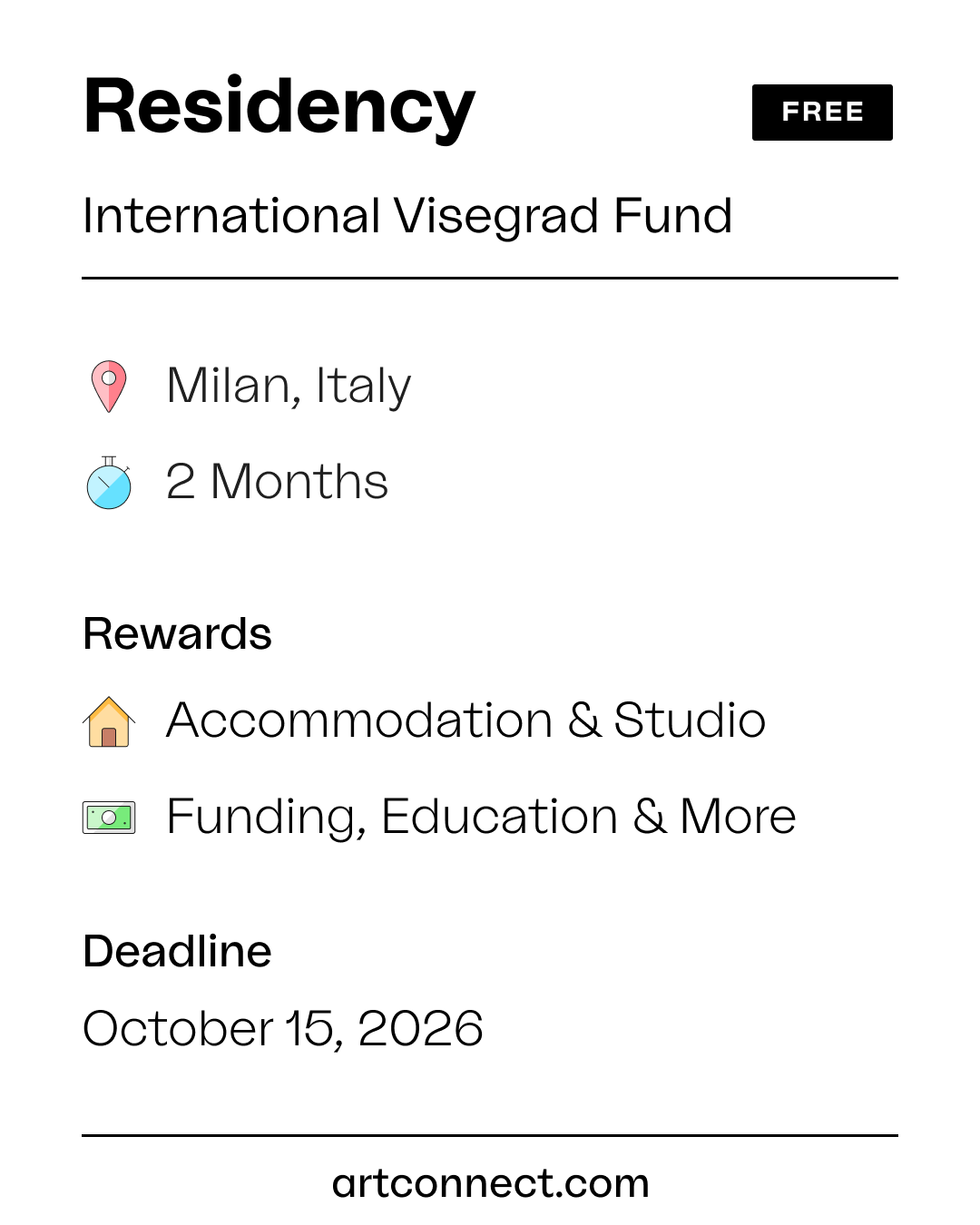Click the house accommodation icon

click(109, 721)
